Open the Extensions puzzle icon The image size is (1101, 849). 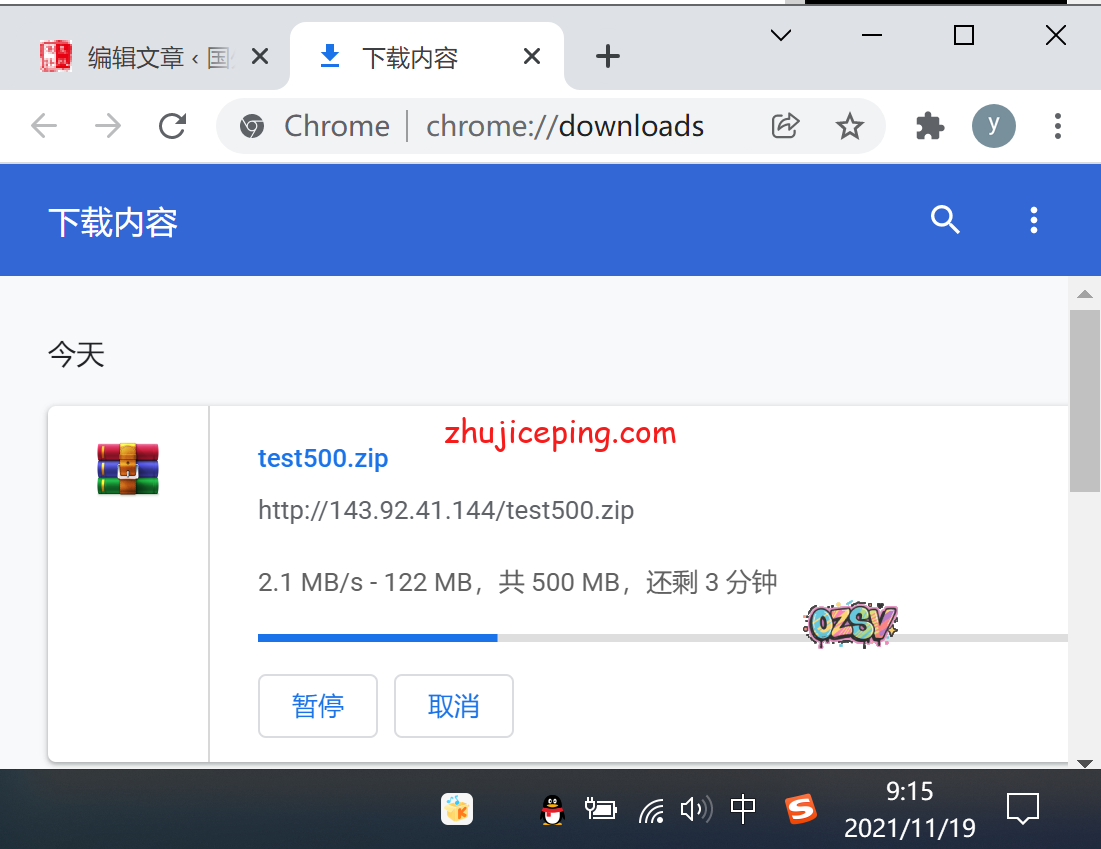tap(930, 126)
